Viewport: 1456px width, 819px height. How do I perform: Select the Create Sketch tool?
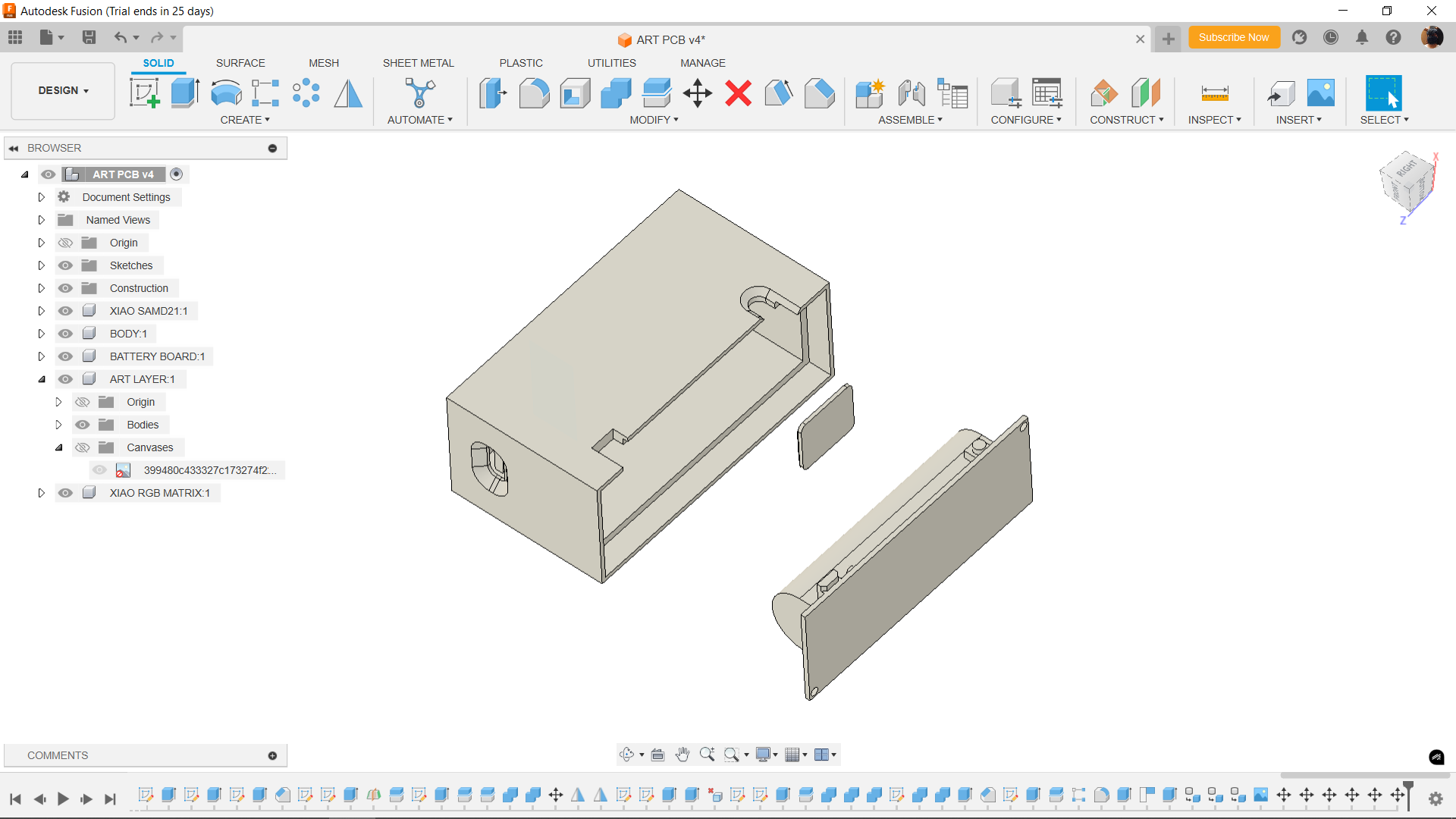point(144,93)
